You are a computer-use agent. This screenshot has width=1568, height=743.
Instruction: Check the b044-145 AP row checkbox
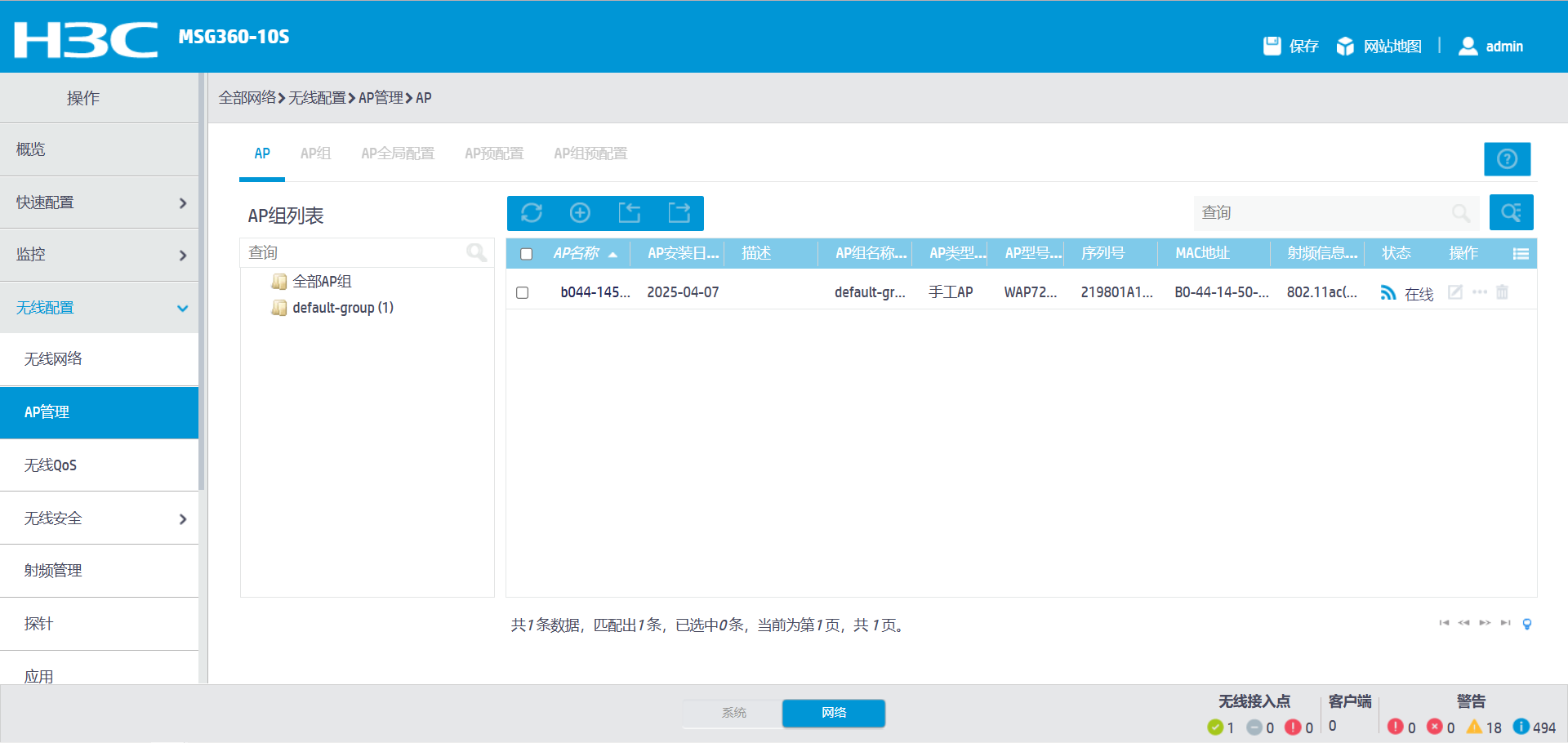523,292
